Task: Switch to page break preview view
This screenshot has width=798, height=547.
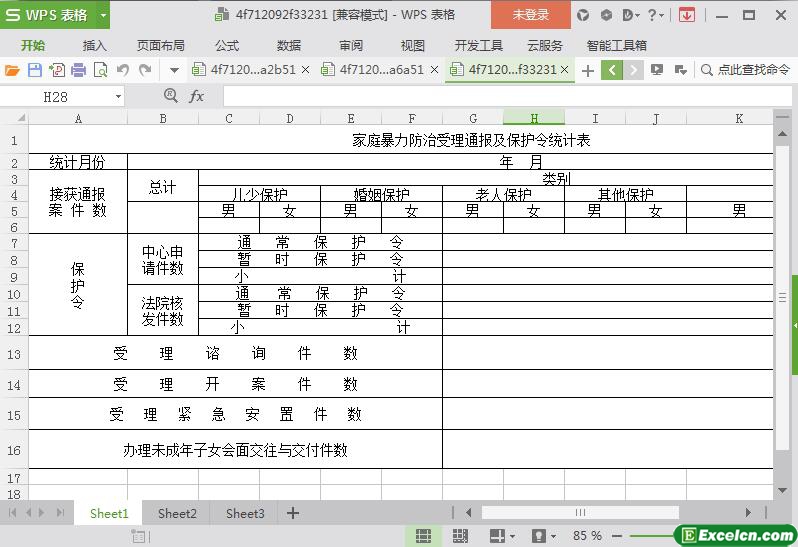Action: click(x=460, y=536)
